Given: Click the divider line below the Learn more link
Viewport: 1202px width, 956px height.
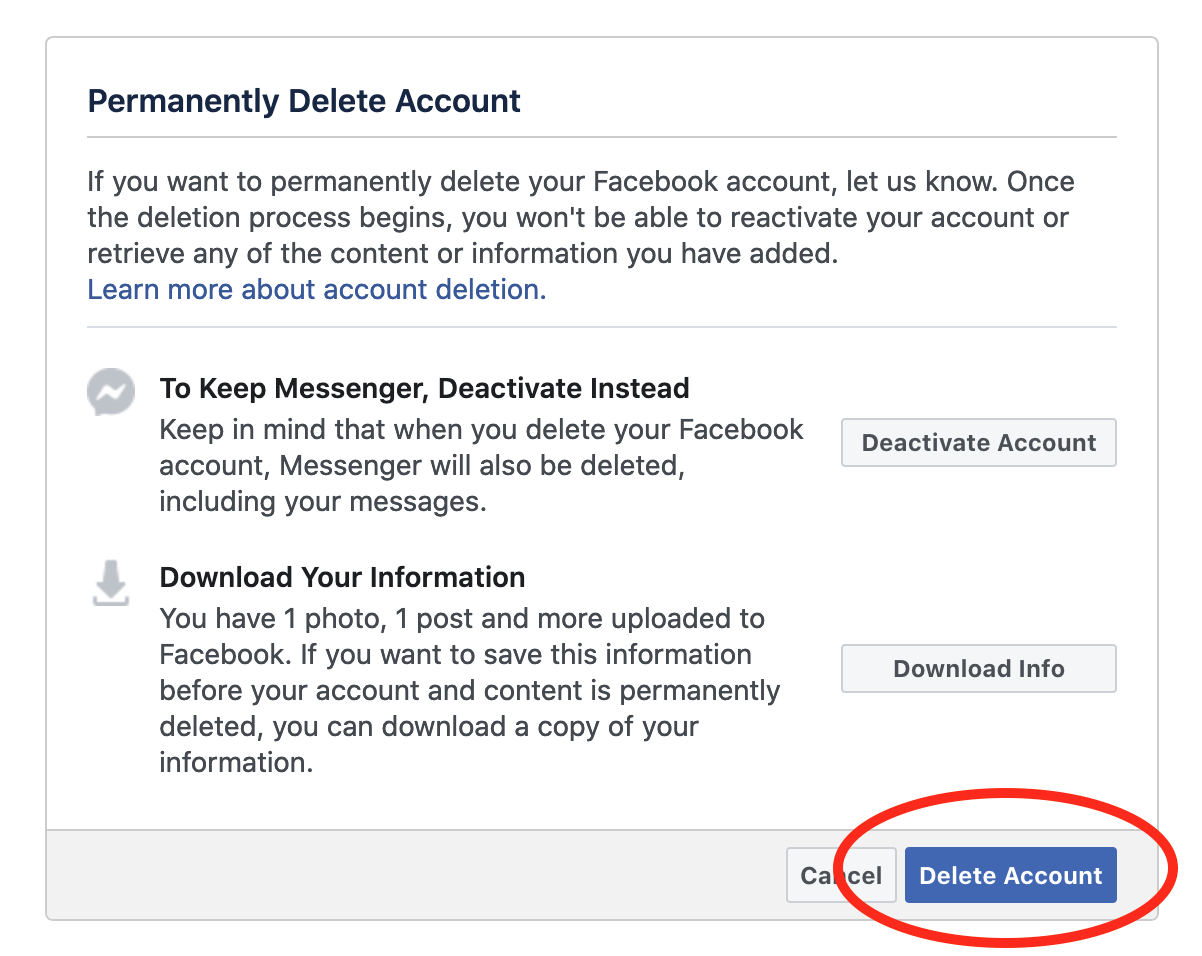Looking at the screenshot, I should [x=602, y=327].
